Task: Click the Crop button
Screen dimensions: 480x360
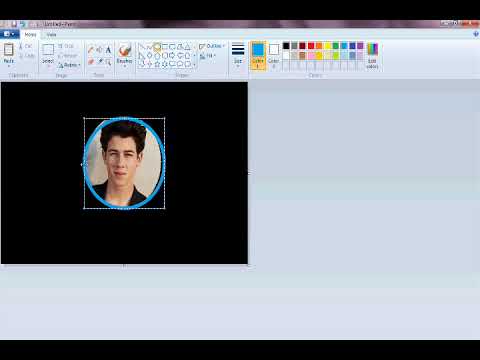Action: [x=66, y=46]
